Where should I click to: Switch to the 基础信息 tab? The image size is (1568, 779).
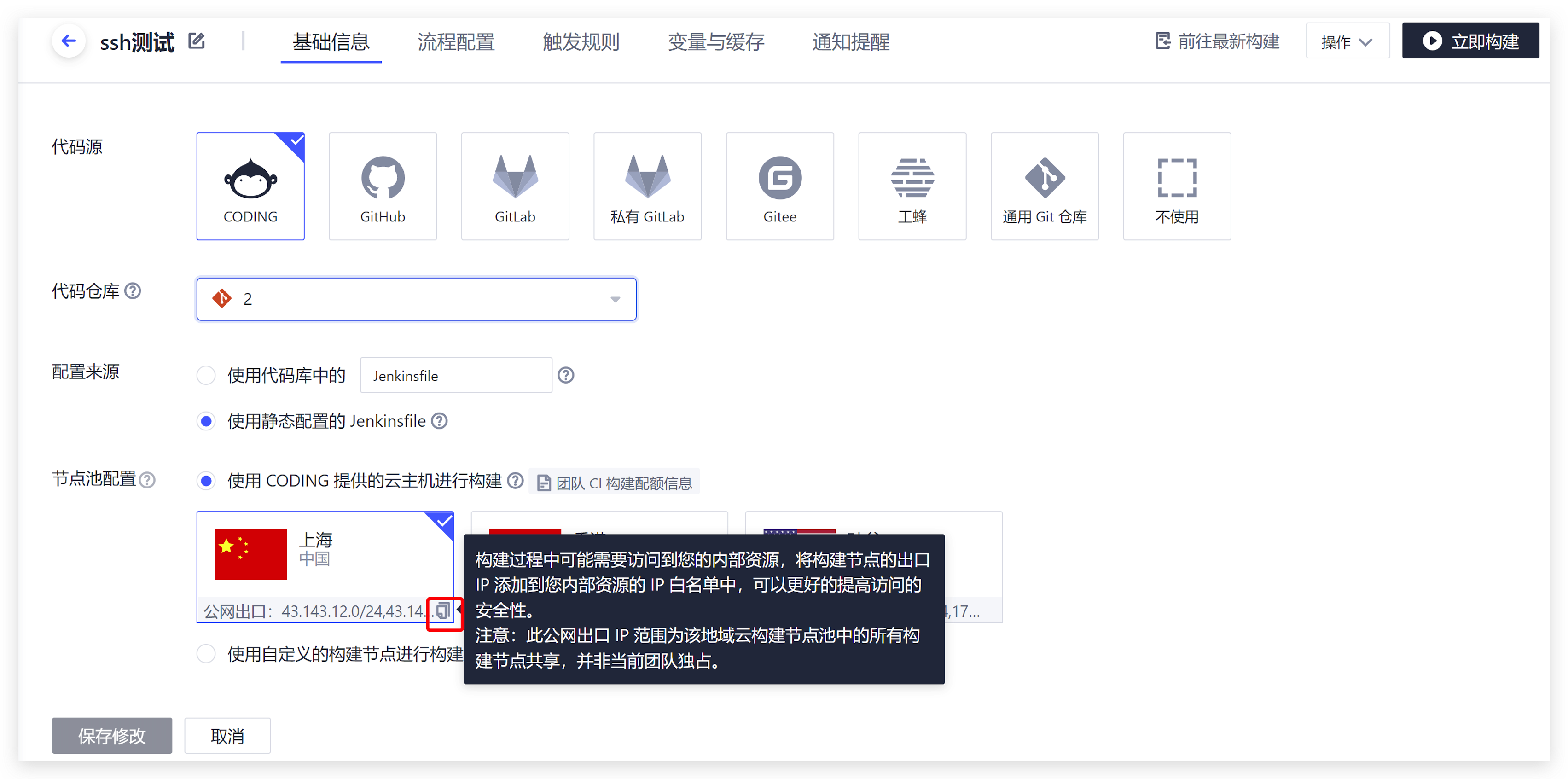(331, 41)
